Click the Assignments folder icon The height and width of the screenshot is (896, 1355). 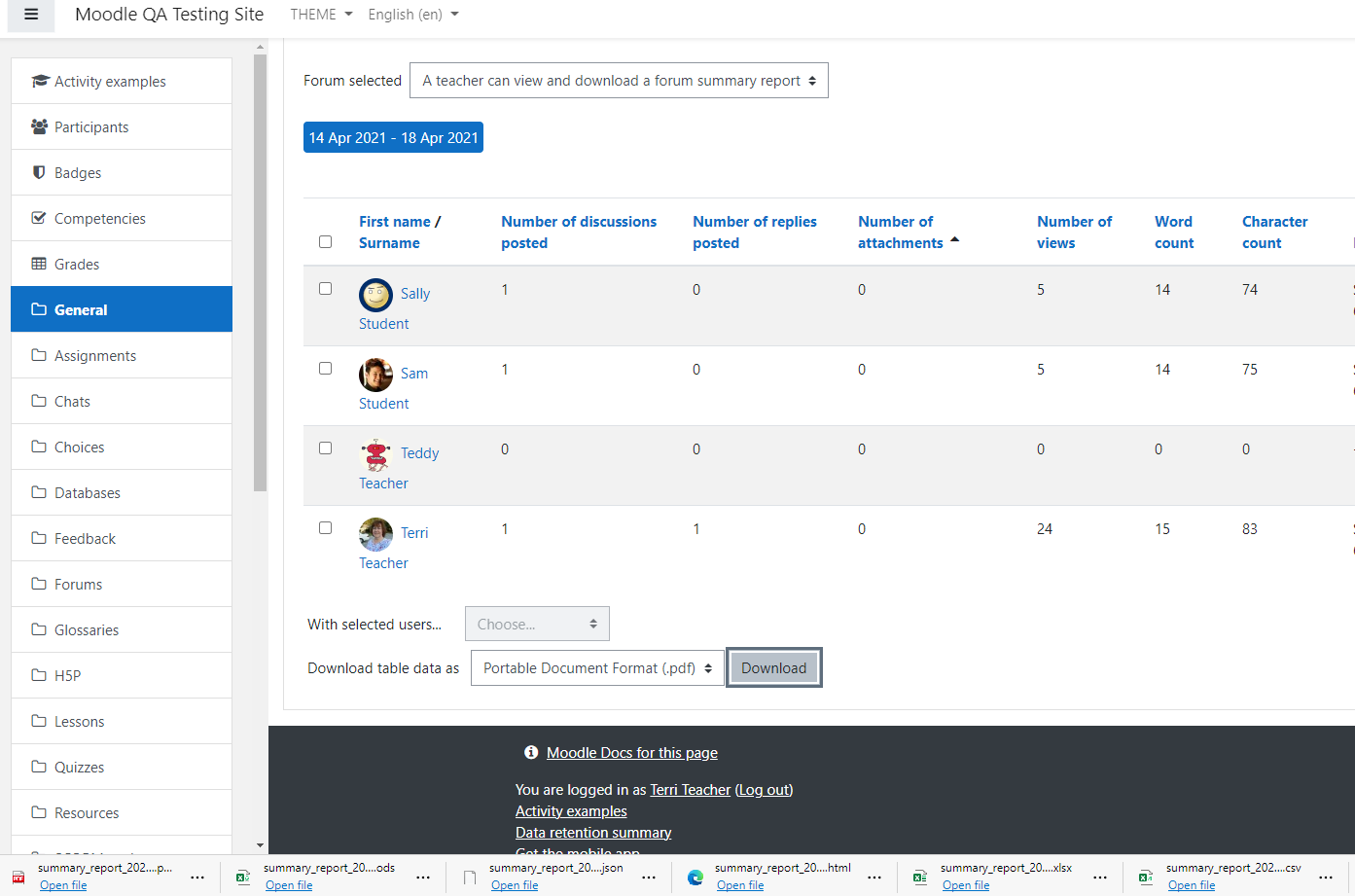[x=39, y=355]
